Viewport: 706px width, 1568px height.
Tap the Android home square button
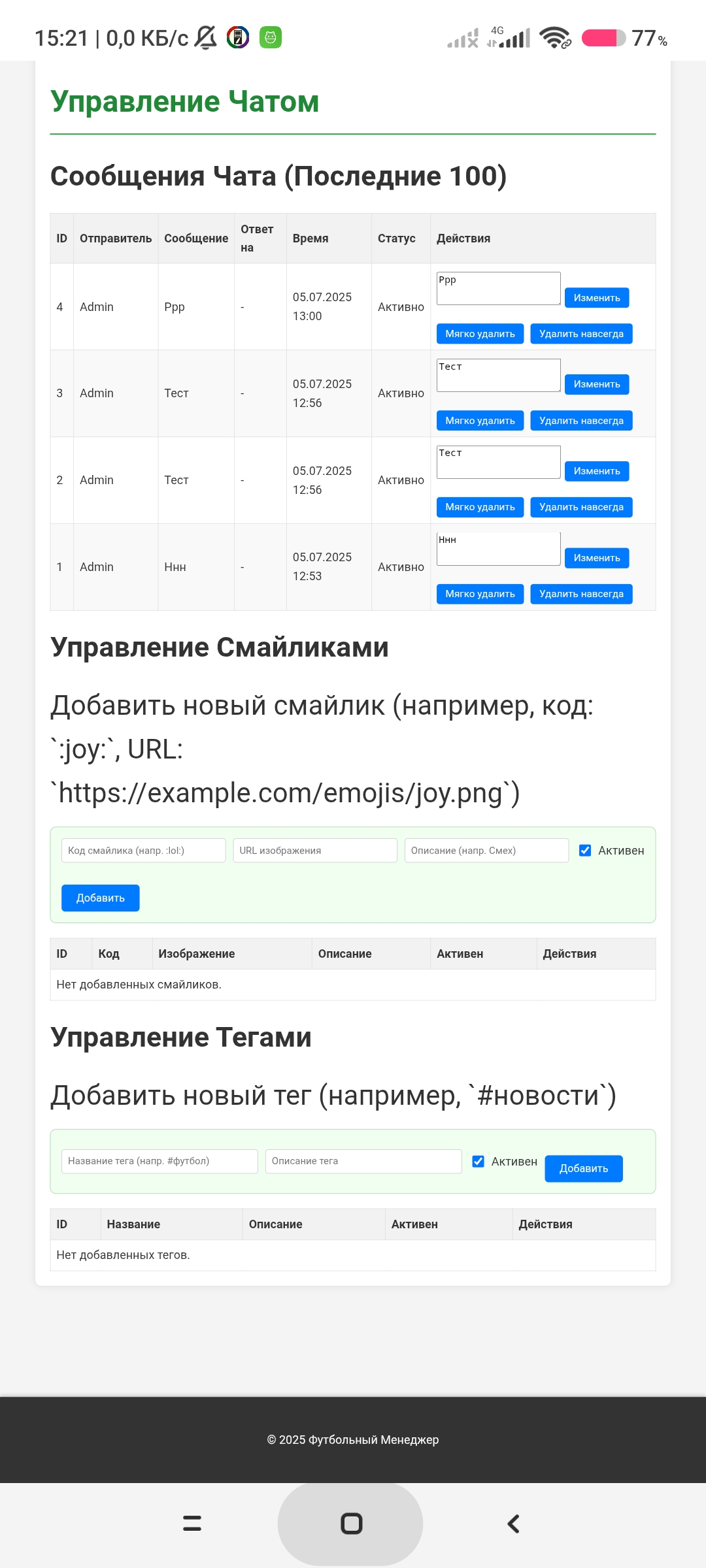(352, 1524)
